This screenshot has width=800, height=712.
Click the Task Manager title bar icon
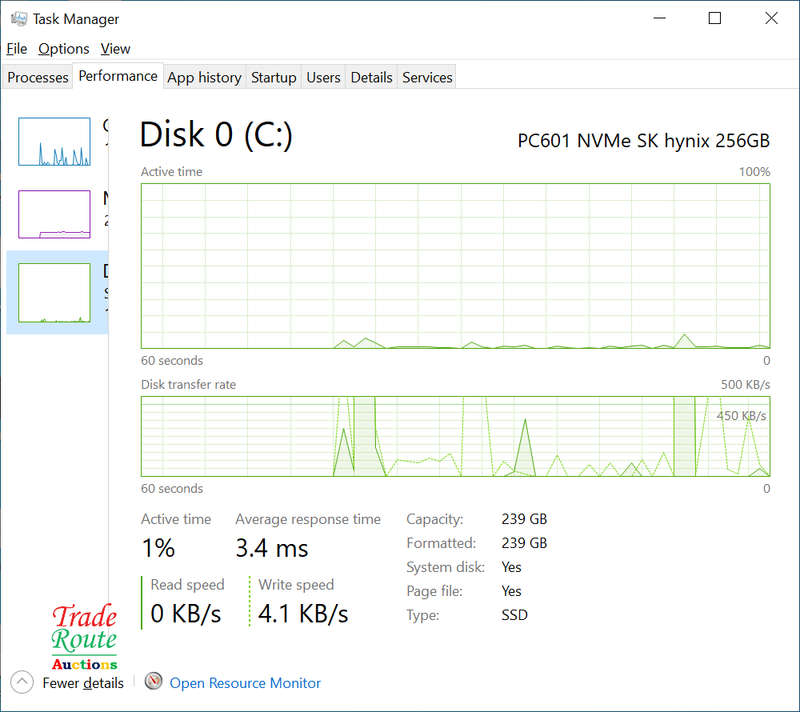click(x=17, y=19)
